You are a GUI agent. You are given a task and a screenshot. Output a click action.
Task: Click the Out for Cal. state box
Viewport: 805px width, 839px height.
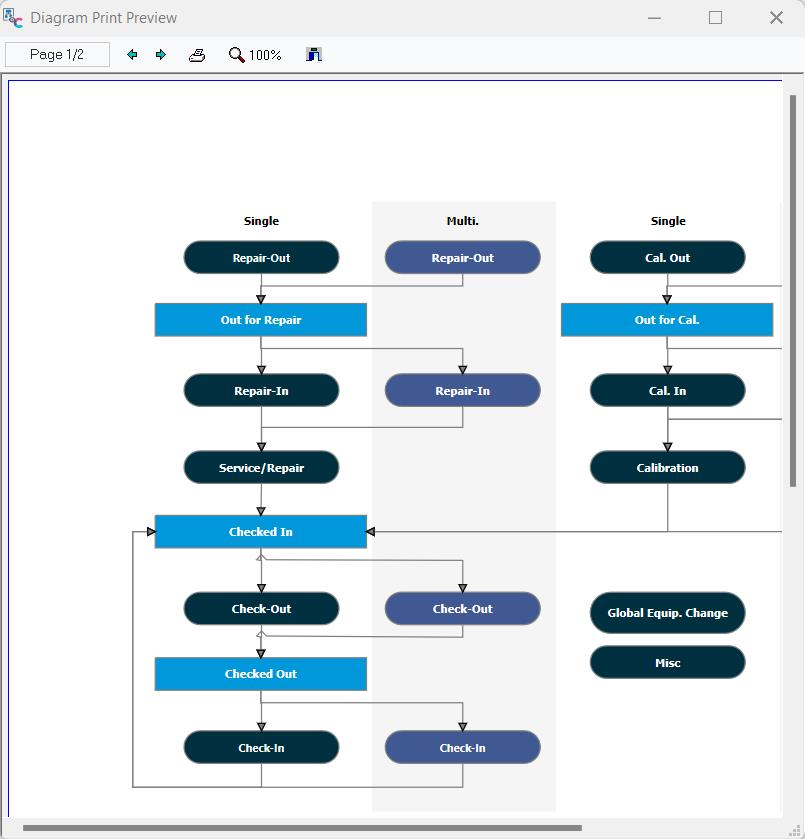pyautogui.click(x=666, y=320)
